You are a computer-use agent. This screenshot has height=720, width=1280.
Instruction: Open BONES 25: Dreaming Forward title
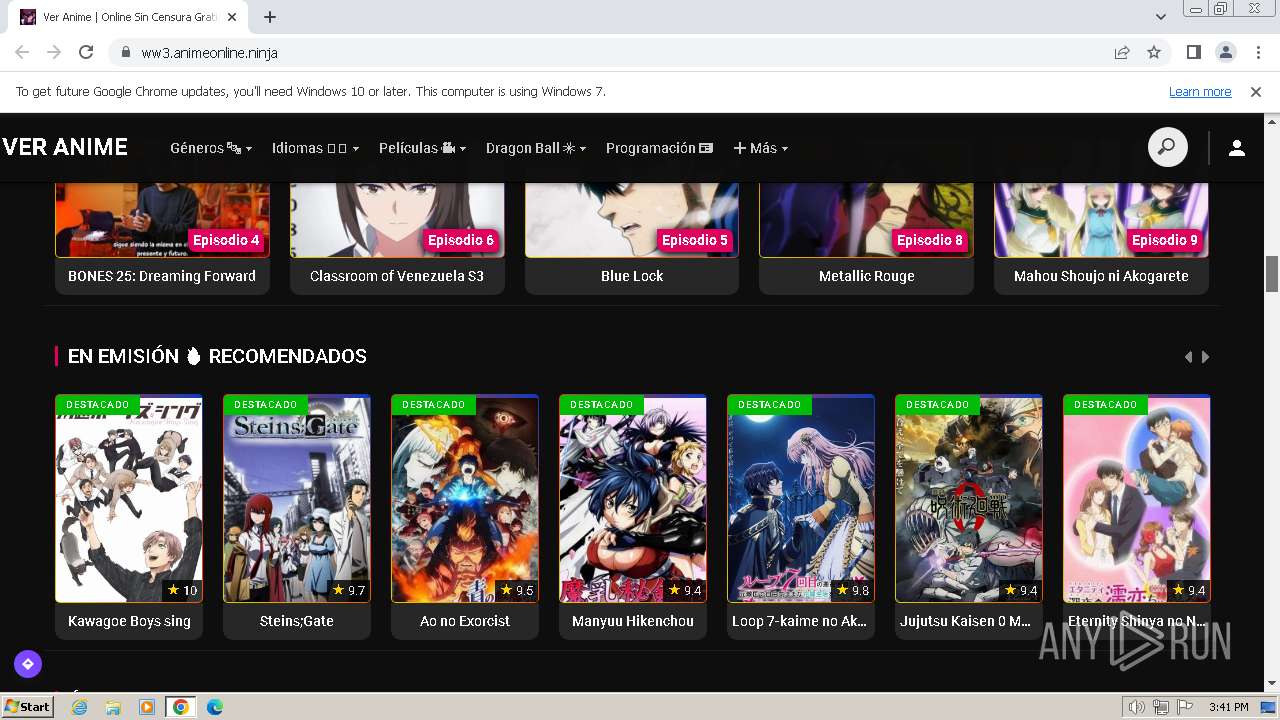click(162, 276)
